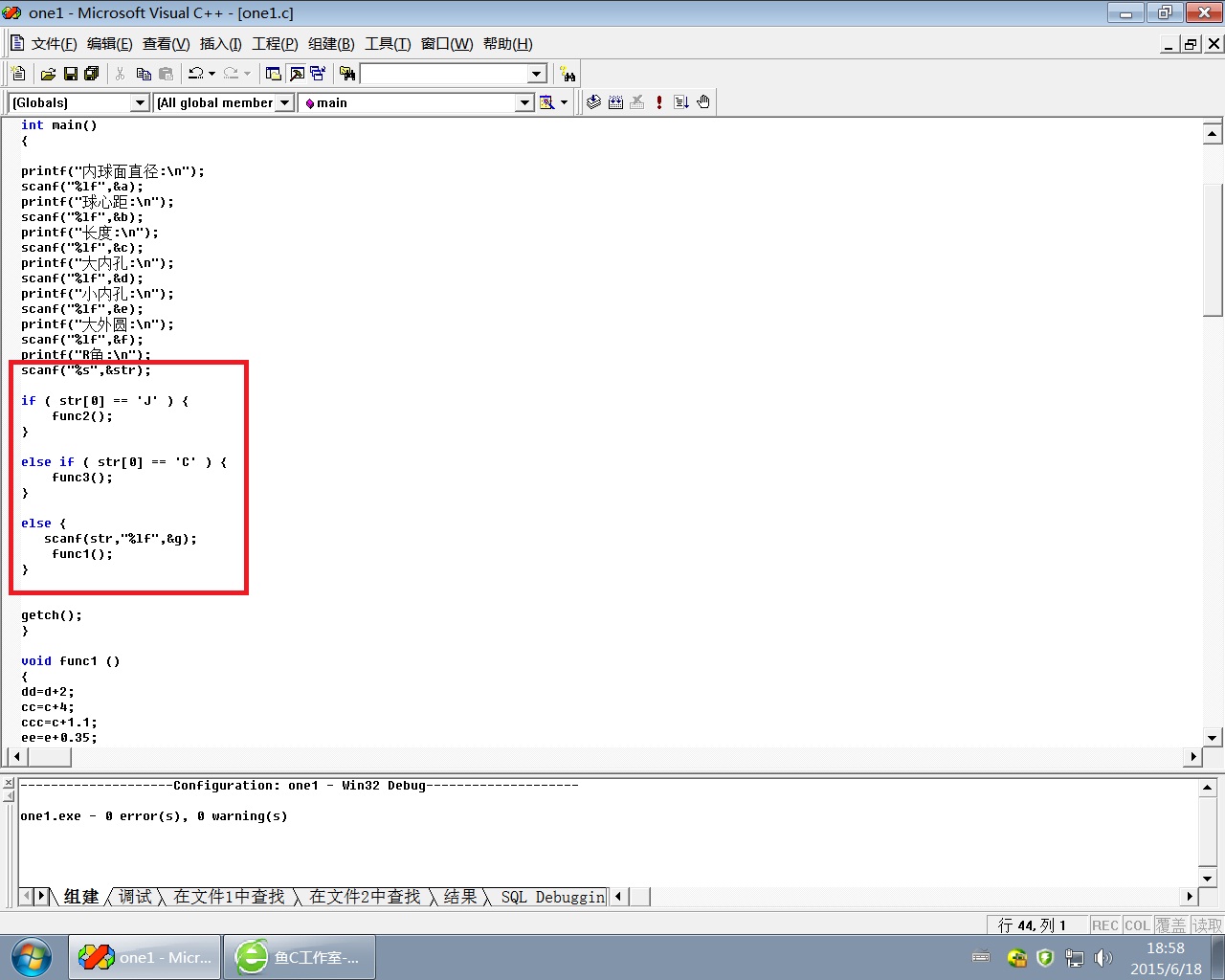The width and height of the screenshot is (1225, 980).
Task: Open the Undo history dropdown arrow
Action: (212, 74)
